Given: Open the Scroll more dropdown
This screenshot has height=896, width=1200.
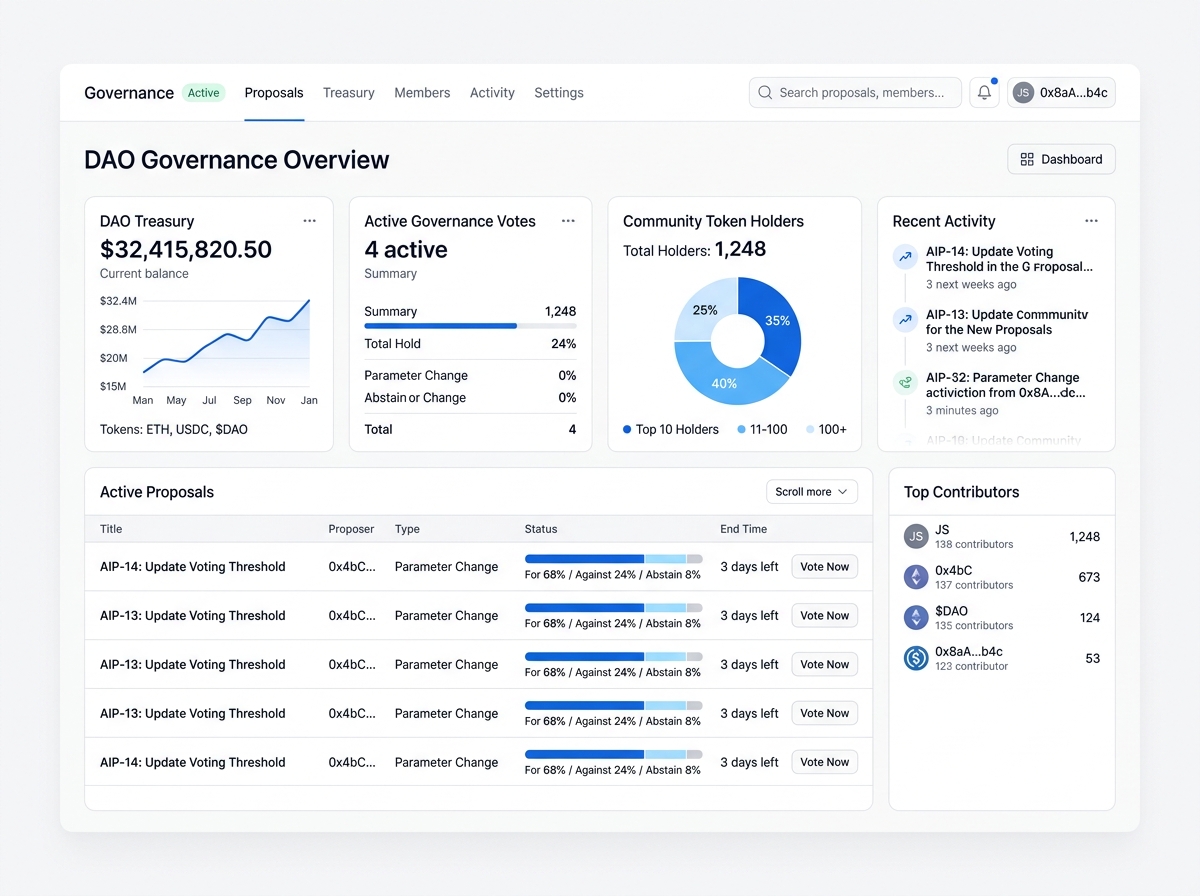Looking at the screenshot, I should coord(811,492).
